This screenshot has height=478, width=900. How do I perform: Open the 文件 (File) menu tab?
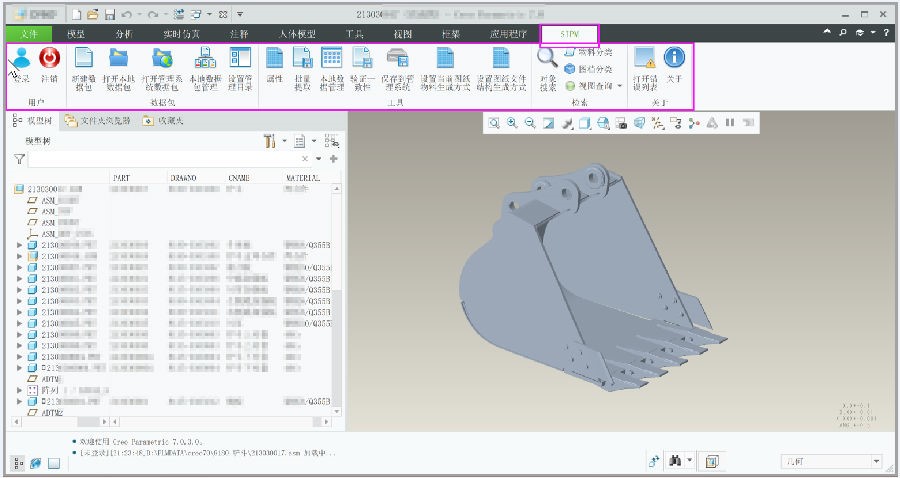29,34
